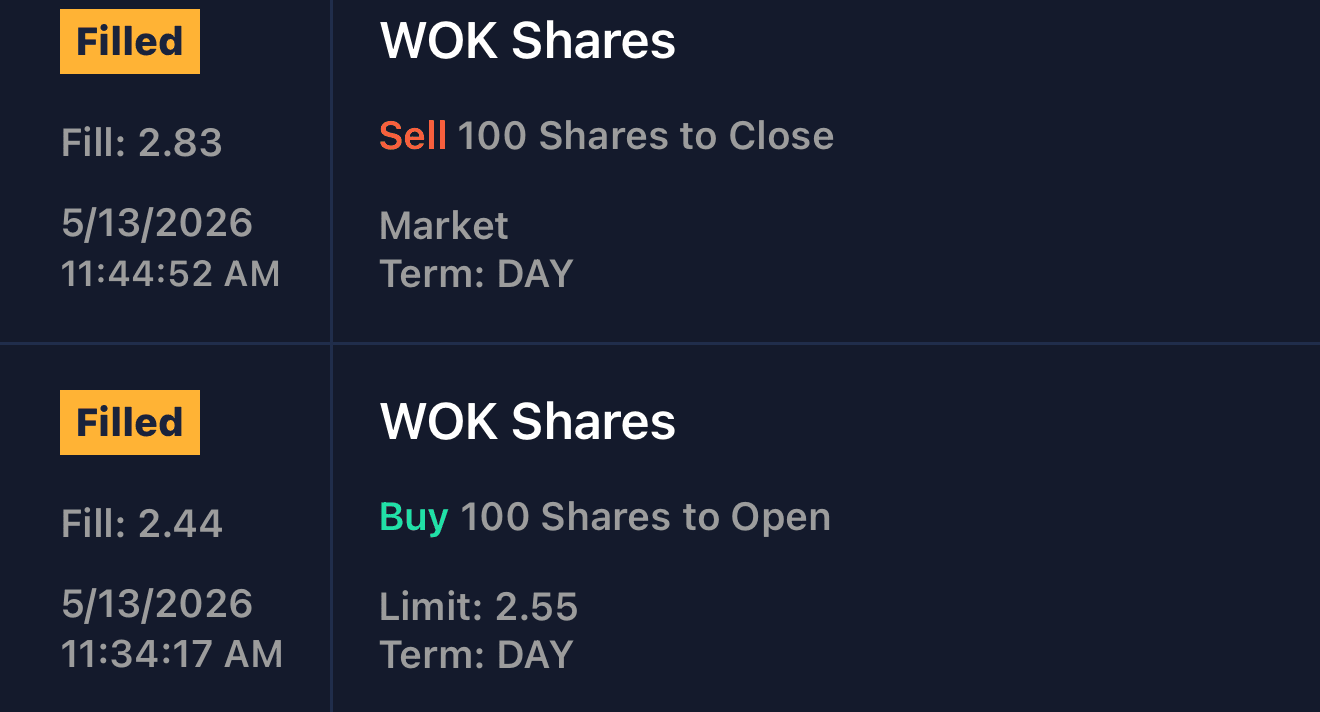Click Term: DAY on the sell order
Viewport: 1320px width, 712px height.
click(x=477, y=274)
